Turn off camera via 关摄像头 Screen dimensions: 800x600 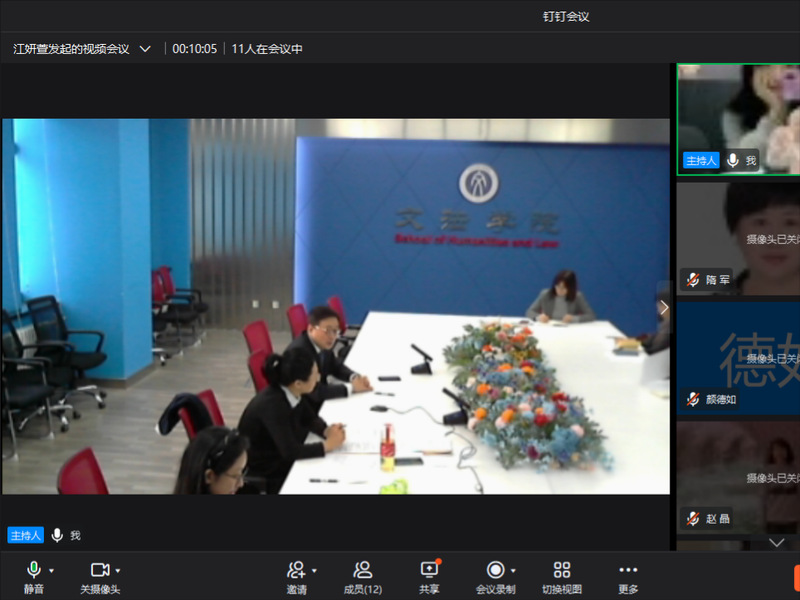(x=99, y=569)
